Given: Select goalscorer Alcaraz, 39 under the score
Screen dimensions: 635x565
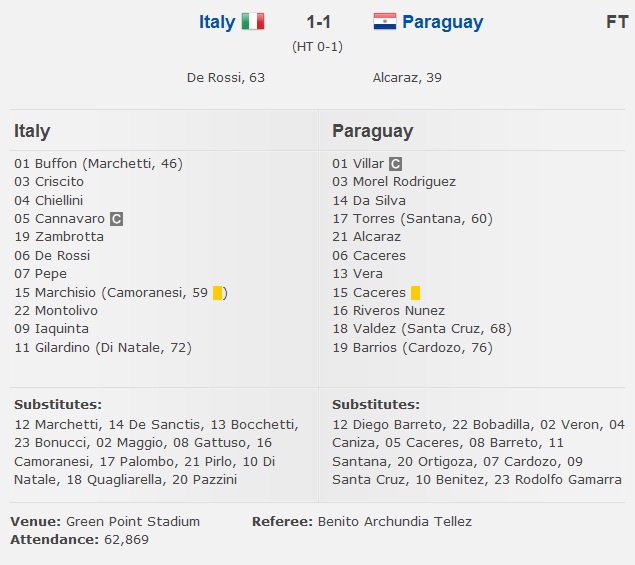Looking at the screenshot, I should [x=407, y=77].
